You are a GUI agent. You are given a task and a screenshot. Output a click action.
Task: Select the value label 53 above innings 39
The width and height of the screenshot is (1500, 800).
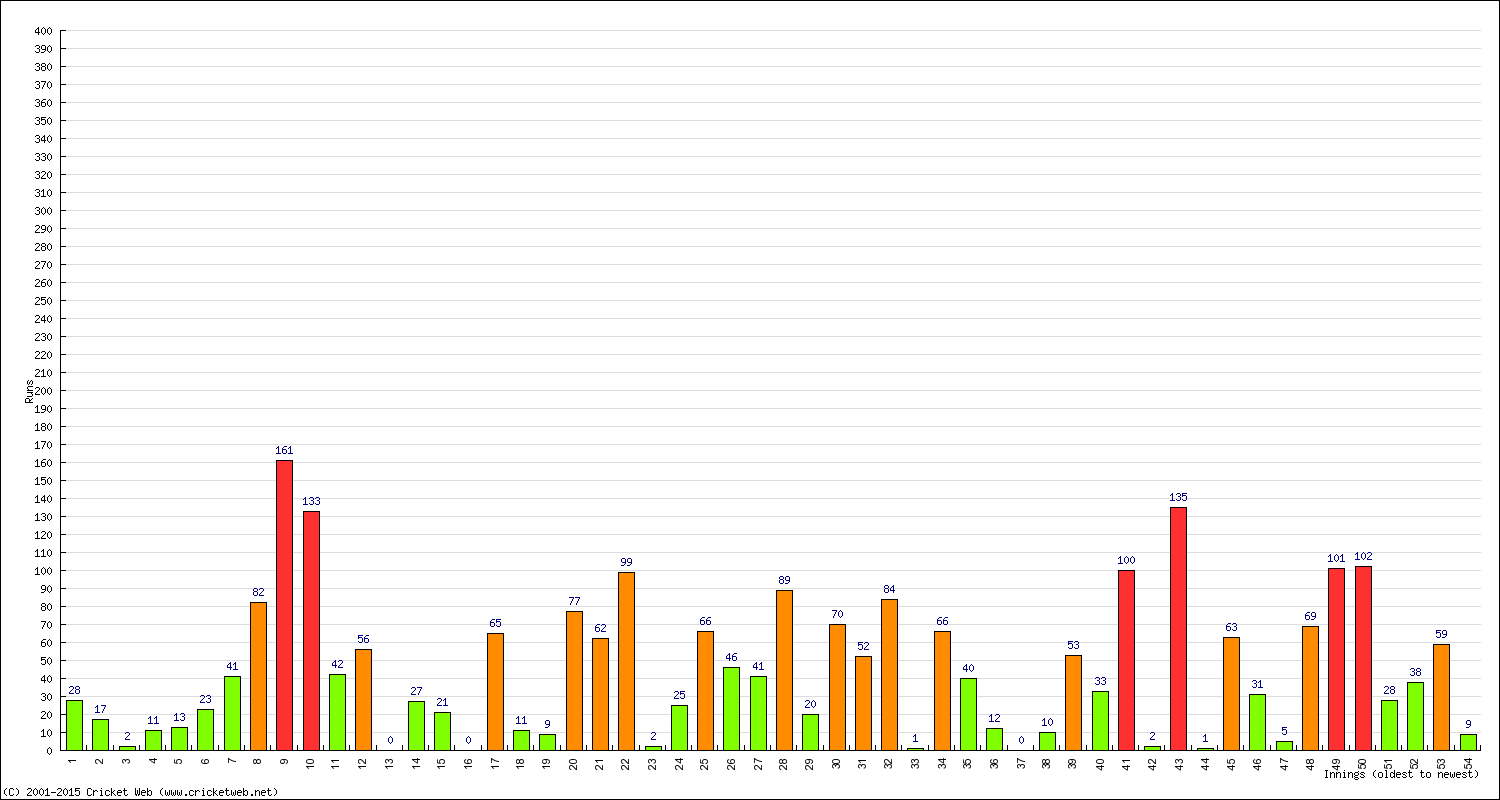click(x=1073, y=645)
